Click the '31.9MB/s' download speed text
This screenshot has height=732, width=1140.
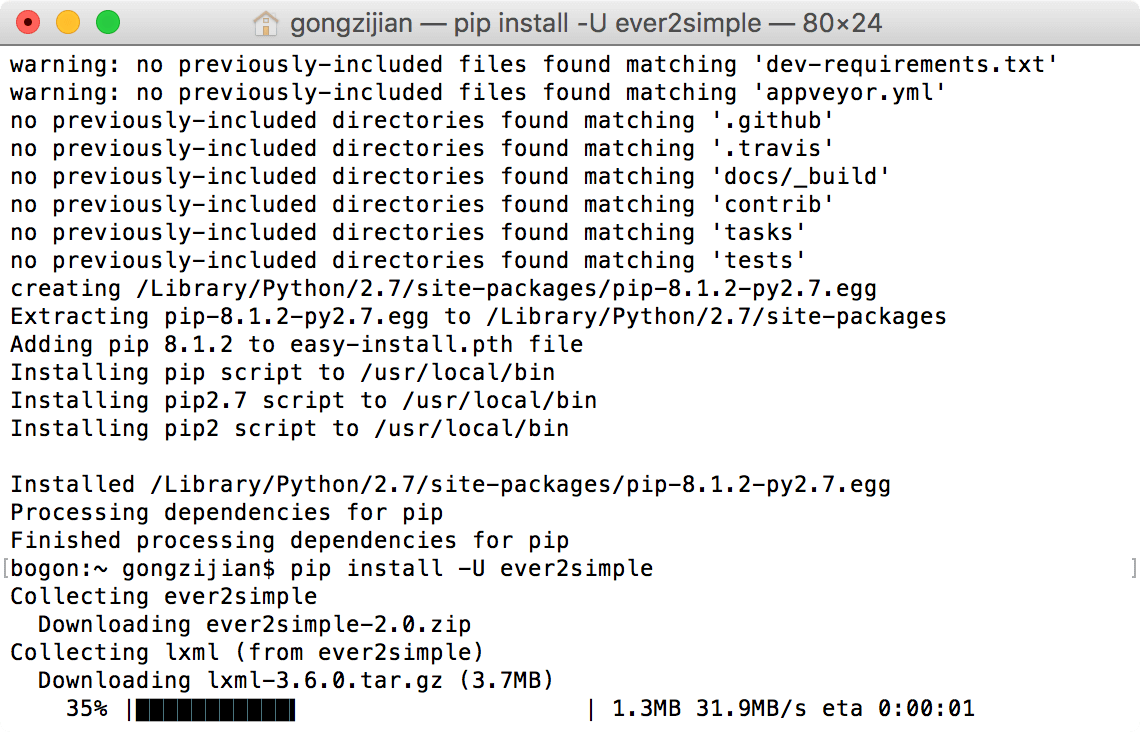pos(751,709)
